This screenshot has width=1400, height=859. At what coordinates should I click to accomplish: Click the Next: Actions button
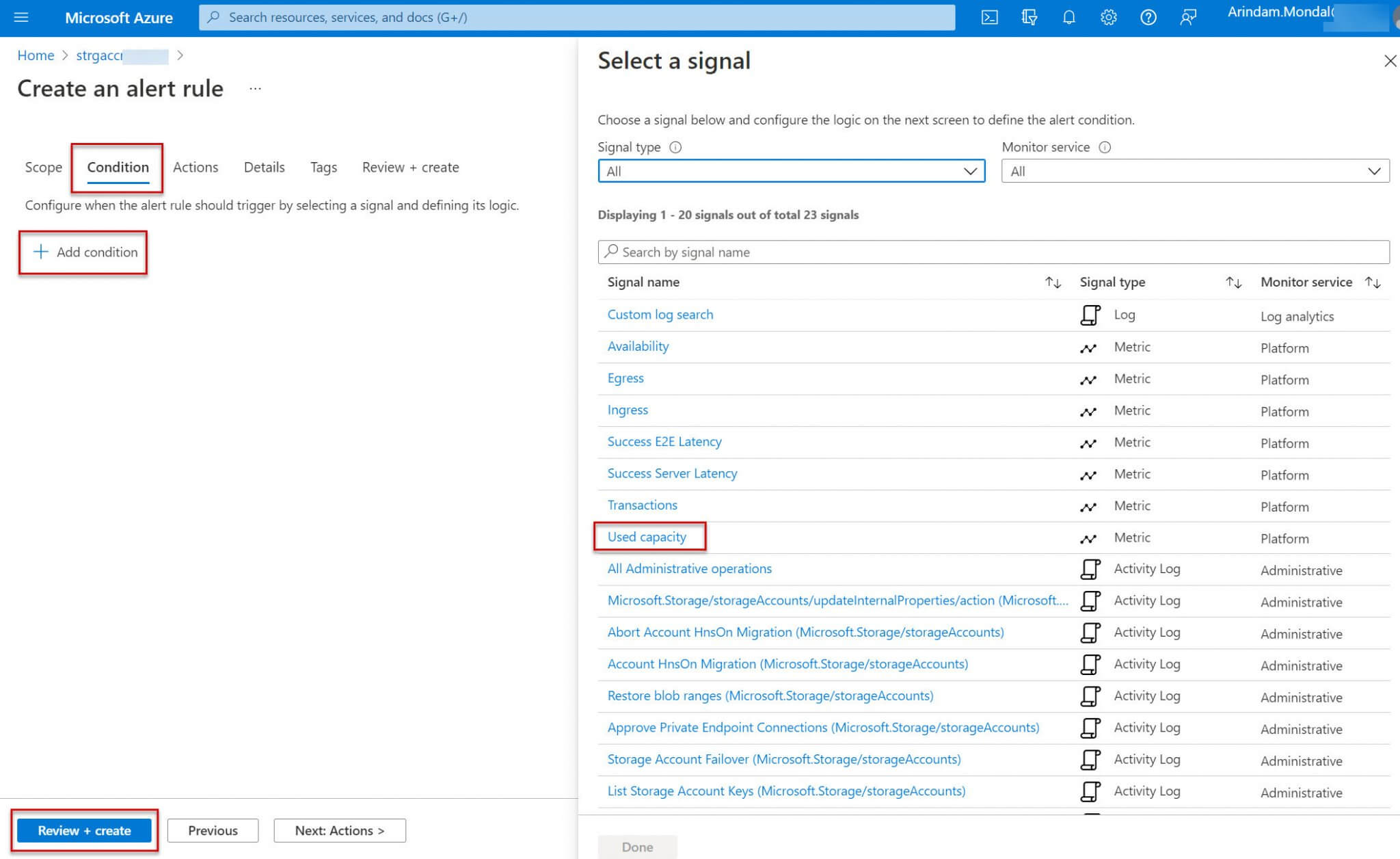340,830
